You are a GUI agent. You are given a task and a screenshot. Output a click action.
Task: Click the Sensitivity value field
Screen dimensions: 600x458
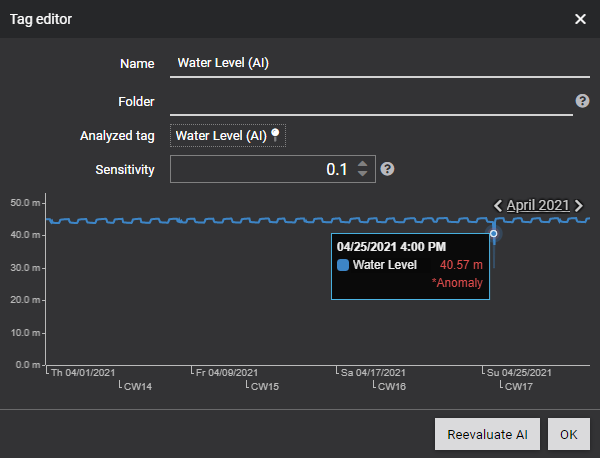point(272,169)
